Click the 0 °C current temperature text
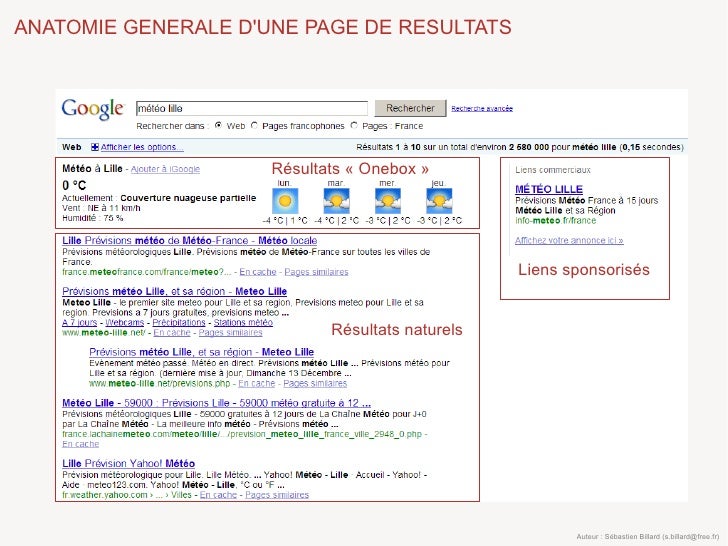Image resolution: width=728 pixels, height=546 pixels. [74, 185]
